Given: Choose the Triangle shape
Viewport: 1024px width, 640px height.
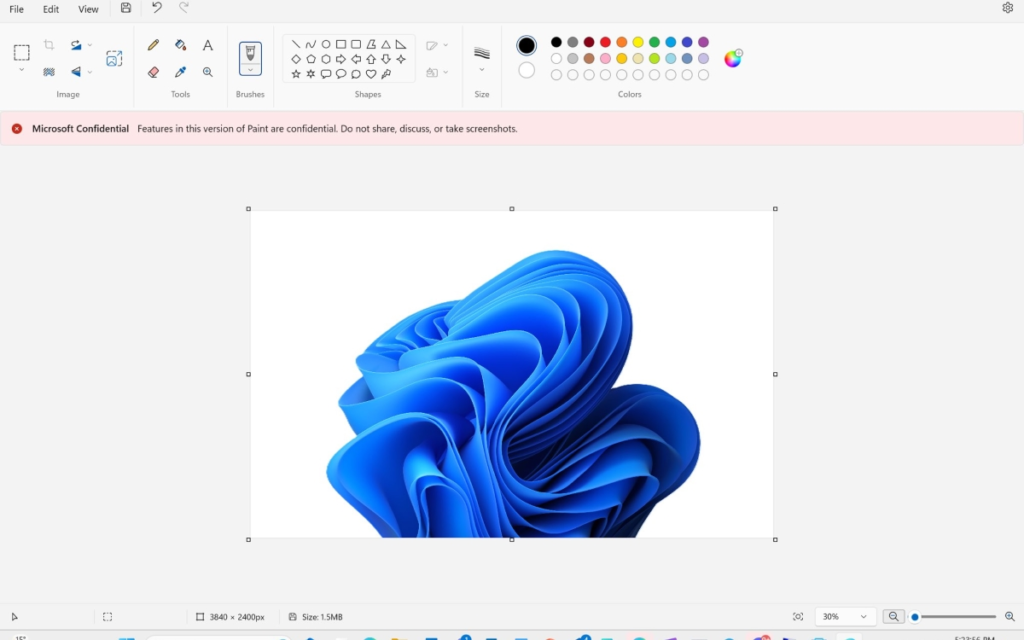Looking at the screenshot, I should coord(386,44).
